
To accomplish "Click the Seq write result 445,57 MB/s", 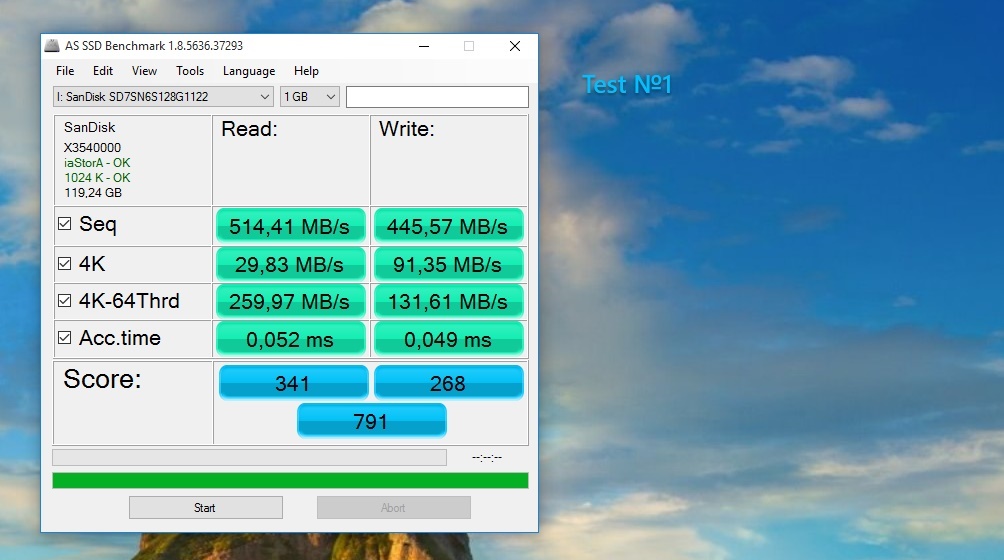I will click(448, 226).
